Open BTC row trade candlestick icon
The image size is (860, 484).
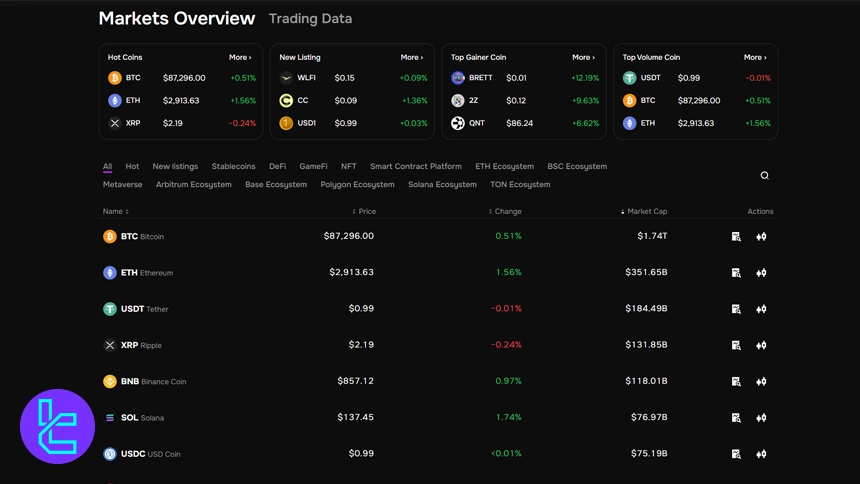coord(761,237)
